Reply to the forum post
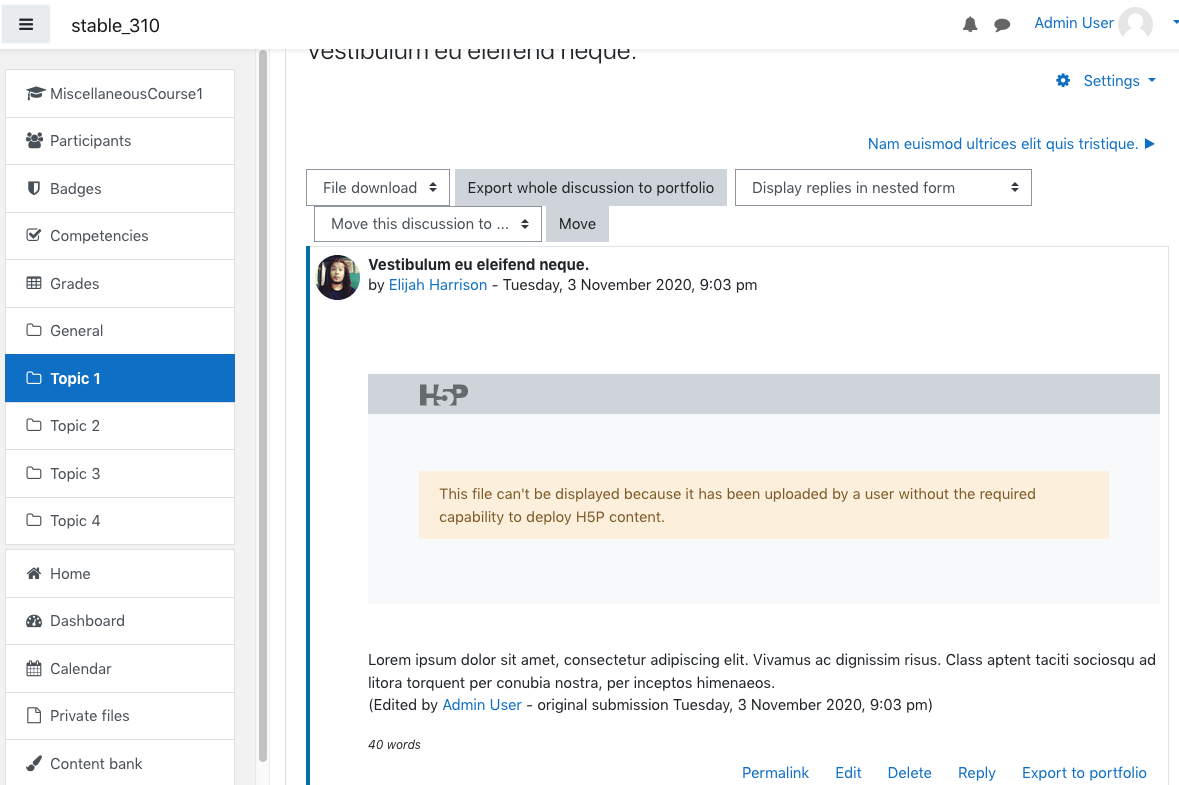The height and width of the screenshot is (785, 1179). click(x=976, y=772)
